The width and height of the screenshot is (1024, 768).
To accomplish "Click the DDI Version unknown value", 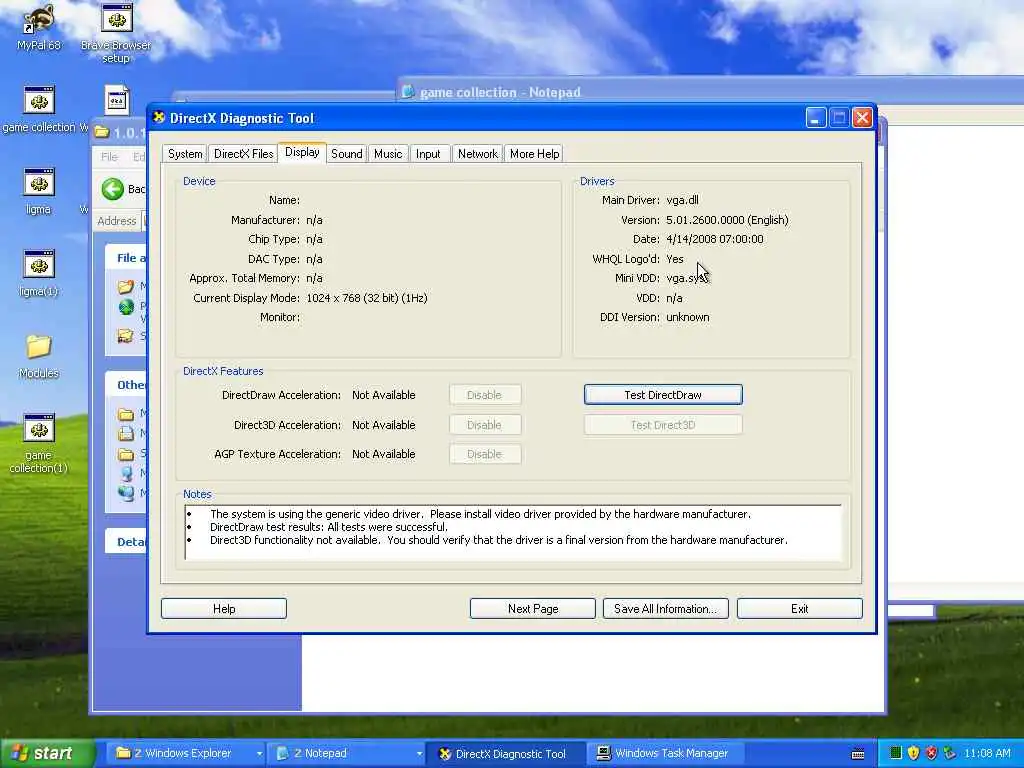I will [688, 317].
